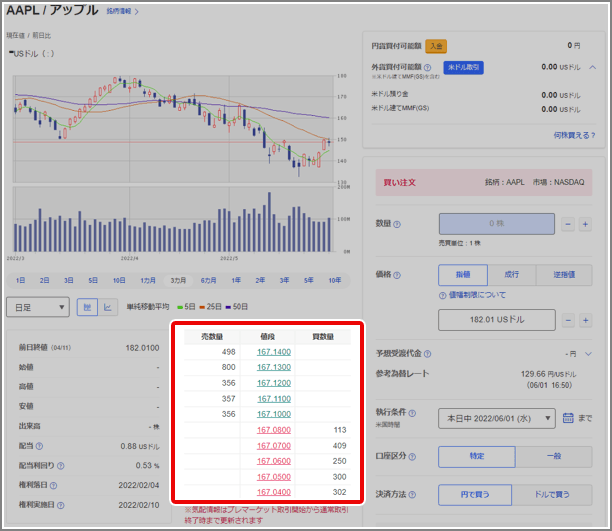Open help icon beside 権利落日
612x531 pixels.
pos(53,485)
